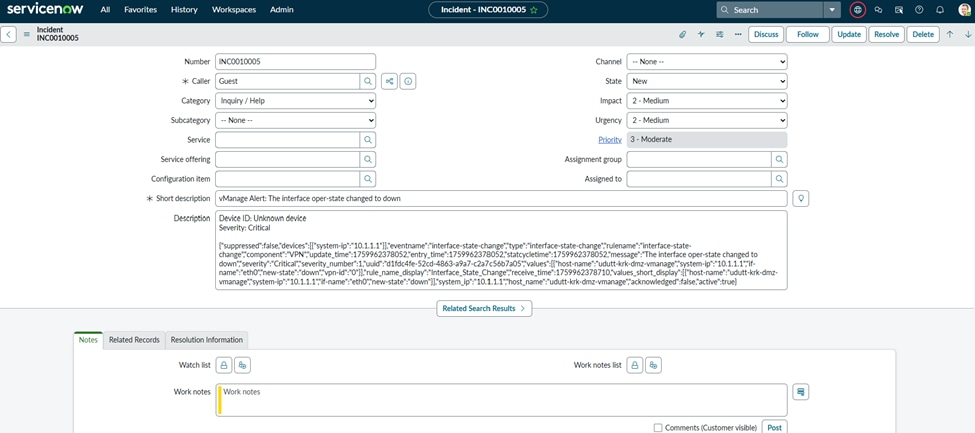
Task: Click the Follow button
Action: point(807,34)
